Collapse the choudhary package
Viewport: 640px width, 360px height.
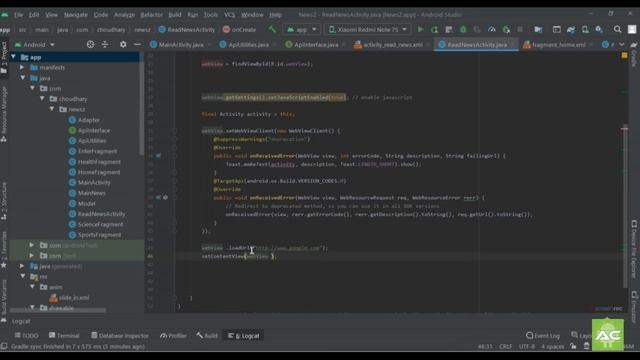pos(42,99)
